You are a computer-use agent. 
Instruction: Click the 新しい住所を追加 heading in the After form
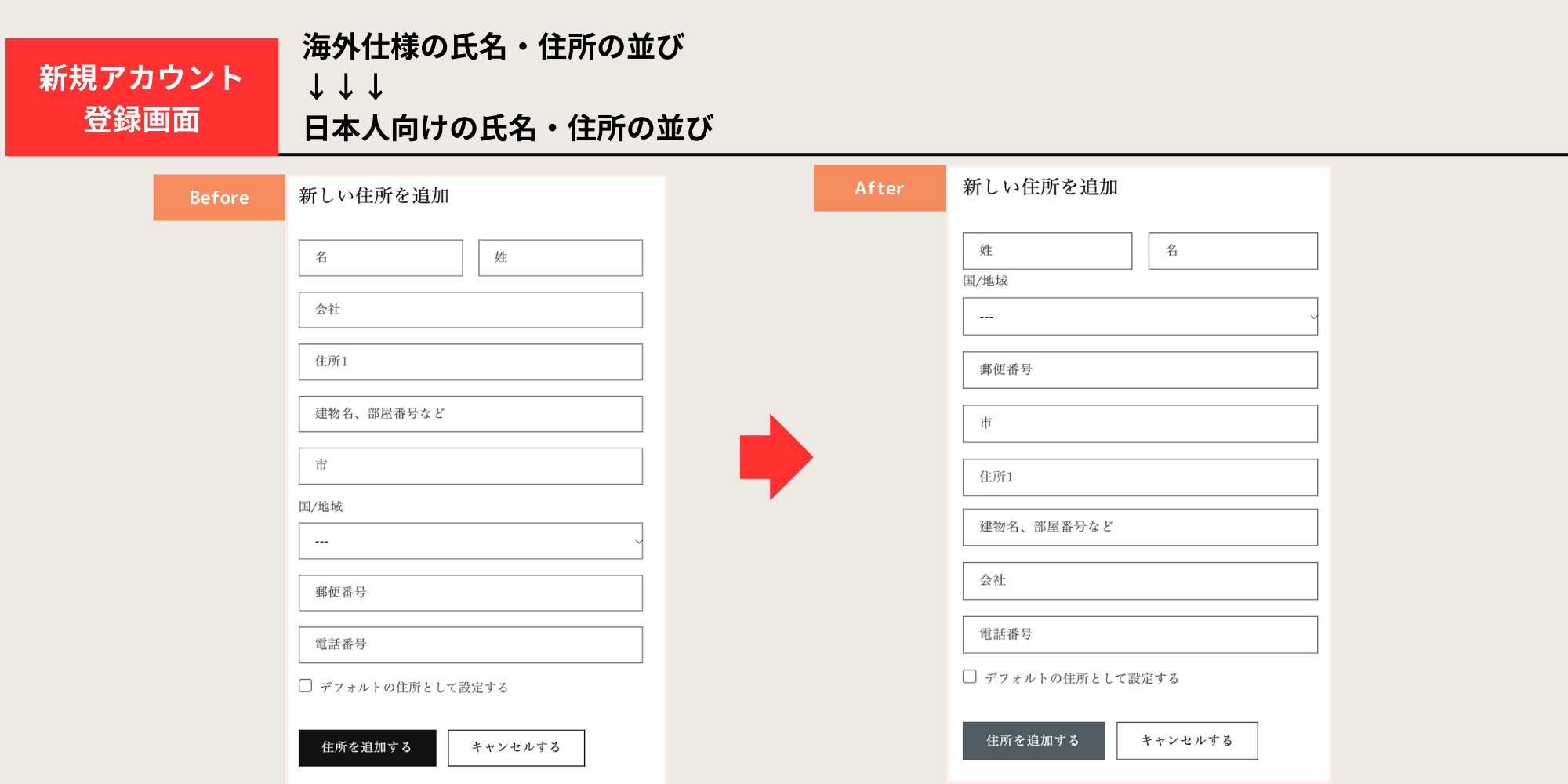click(x=1039, y=188)
